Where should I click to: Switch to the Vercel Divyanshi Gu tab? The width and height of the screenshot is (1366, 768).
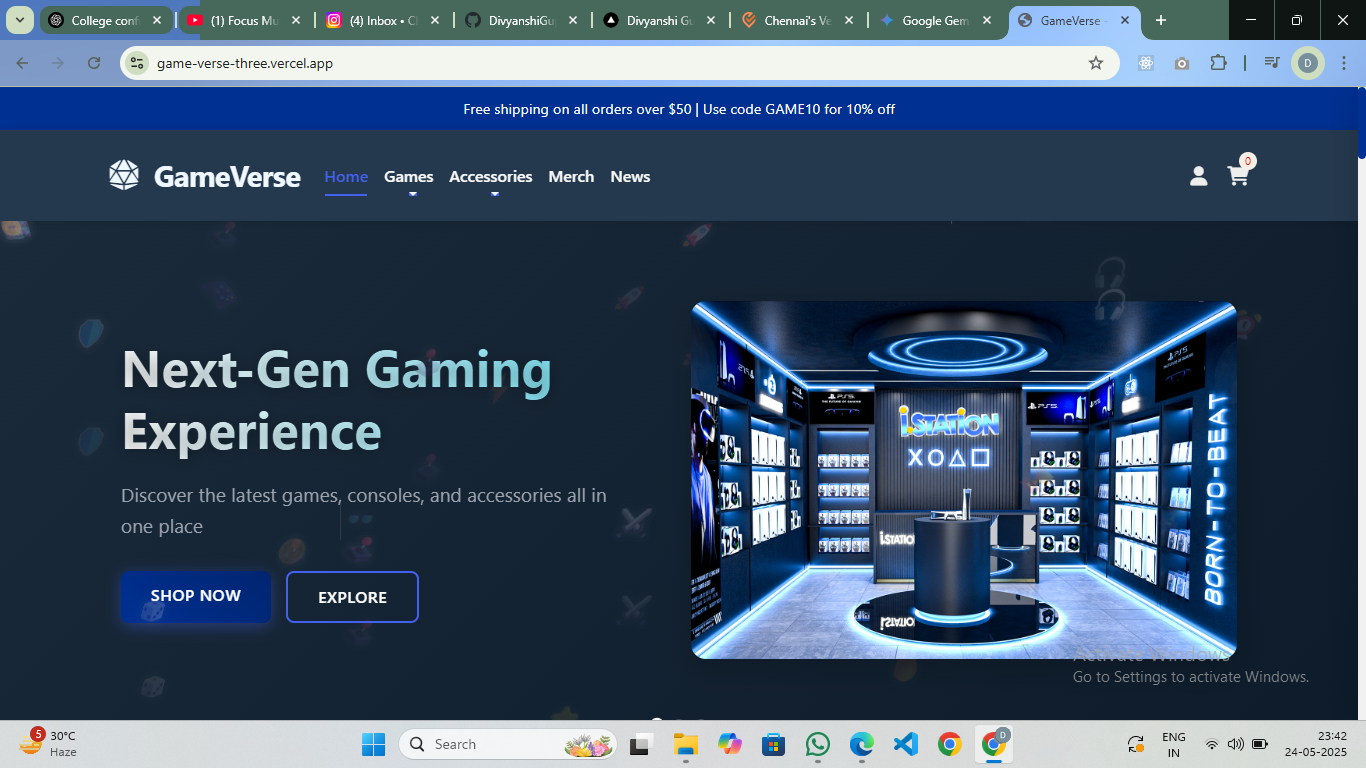pos(659,20)
